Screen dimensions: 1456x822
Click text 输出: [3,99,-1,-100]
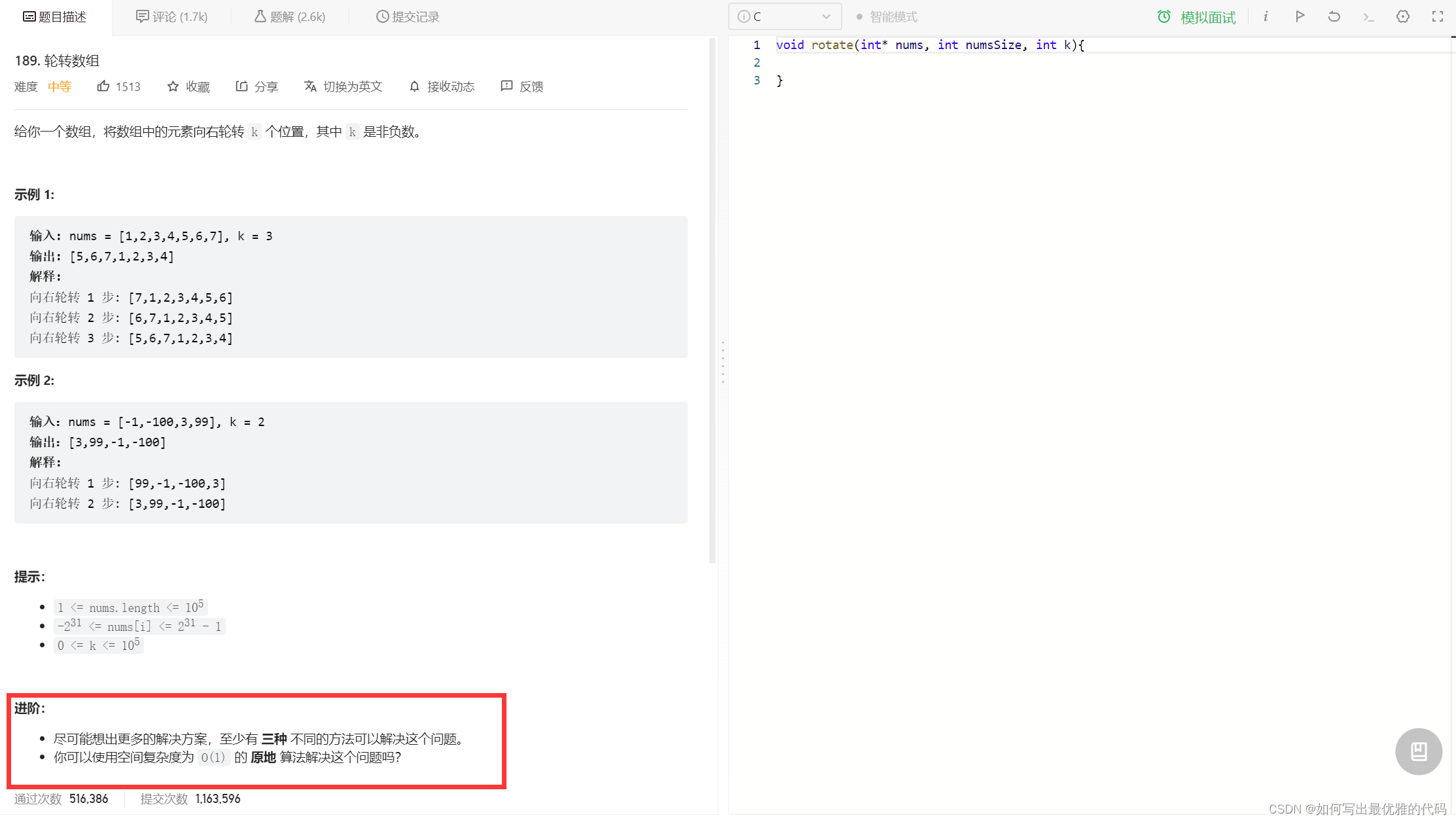click(x=98, y=442)
